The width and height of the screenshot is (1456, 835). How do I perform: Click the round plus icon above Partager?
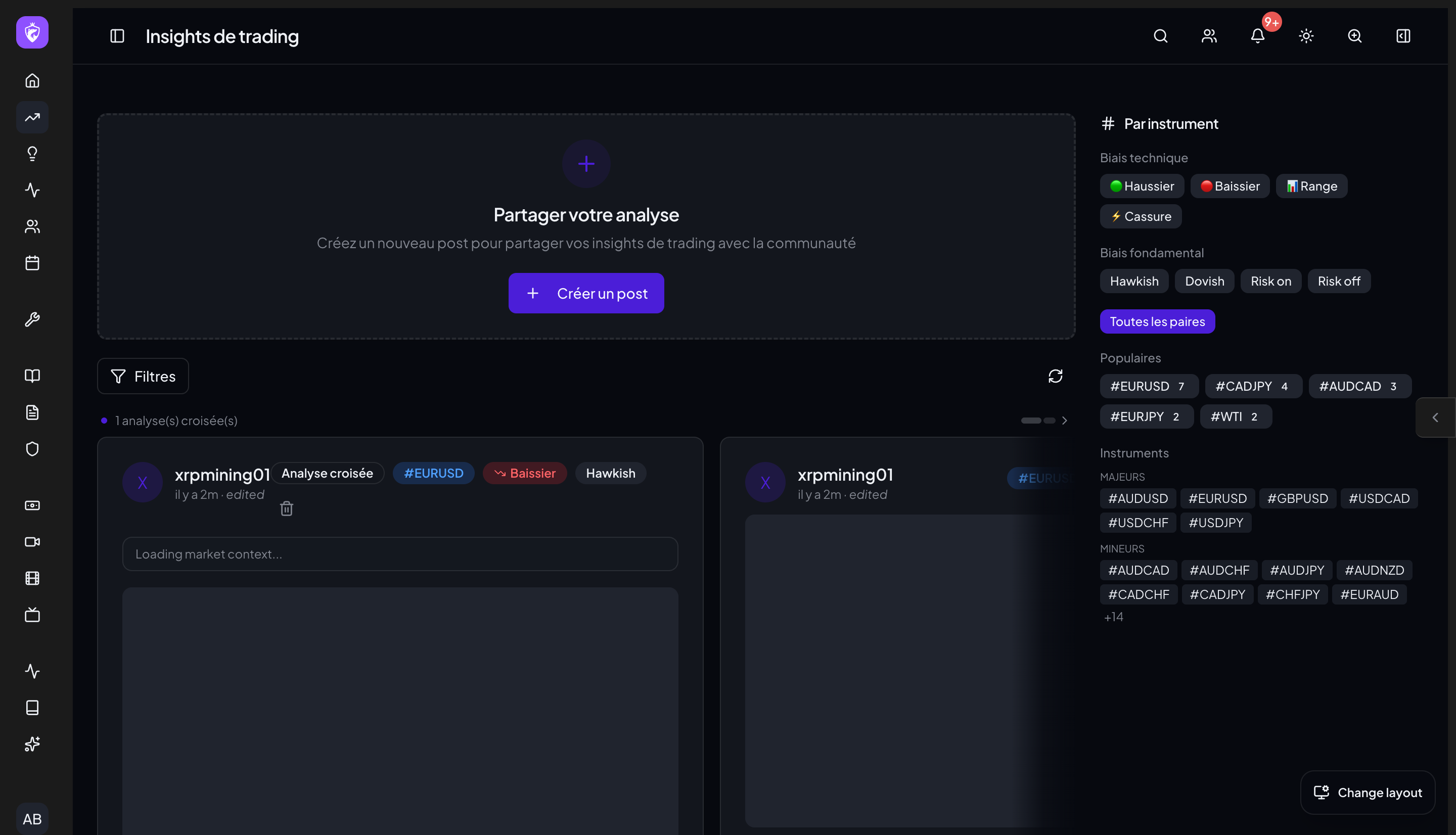[x=586, y=164]
